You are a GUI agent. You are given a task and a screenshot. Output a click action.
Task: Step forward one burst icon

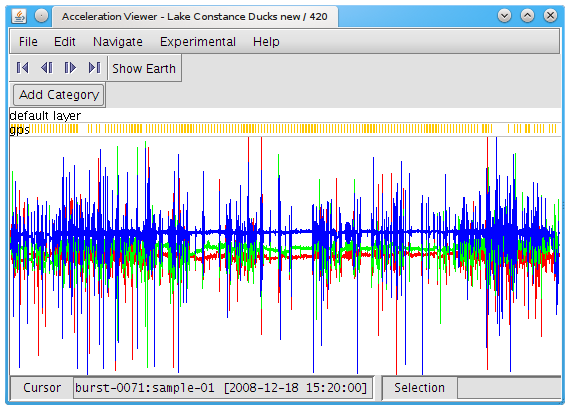70,68
